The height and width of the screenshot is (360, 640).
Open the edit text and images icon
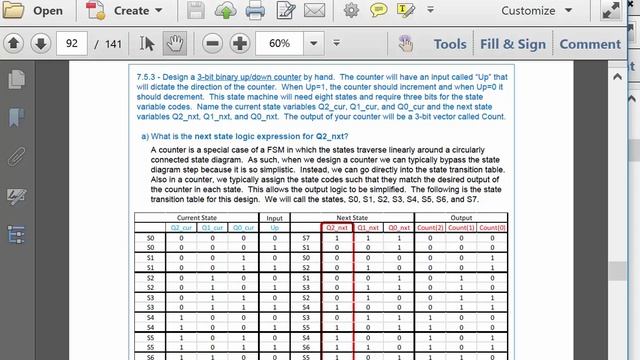(x=285, y=11)
